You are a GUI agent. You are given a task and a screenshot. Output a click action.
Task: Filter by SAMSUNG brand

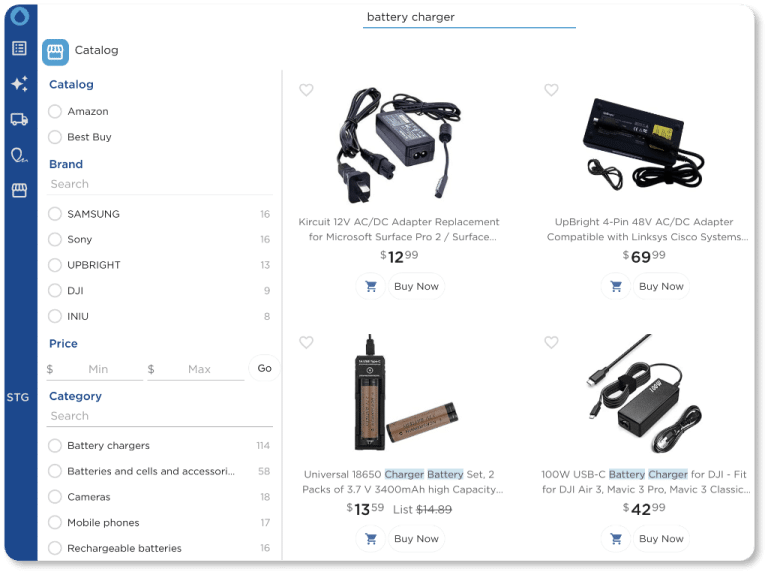55,214
